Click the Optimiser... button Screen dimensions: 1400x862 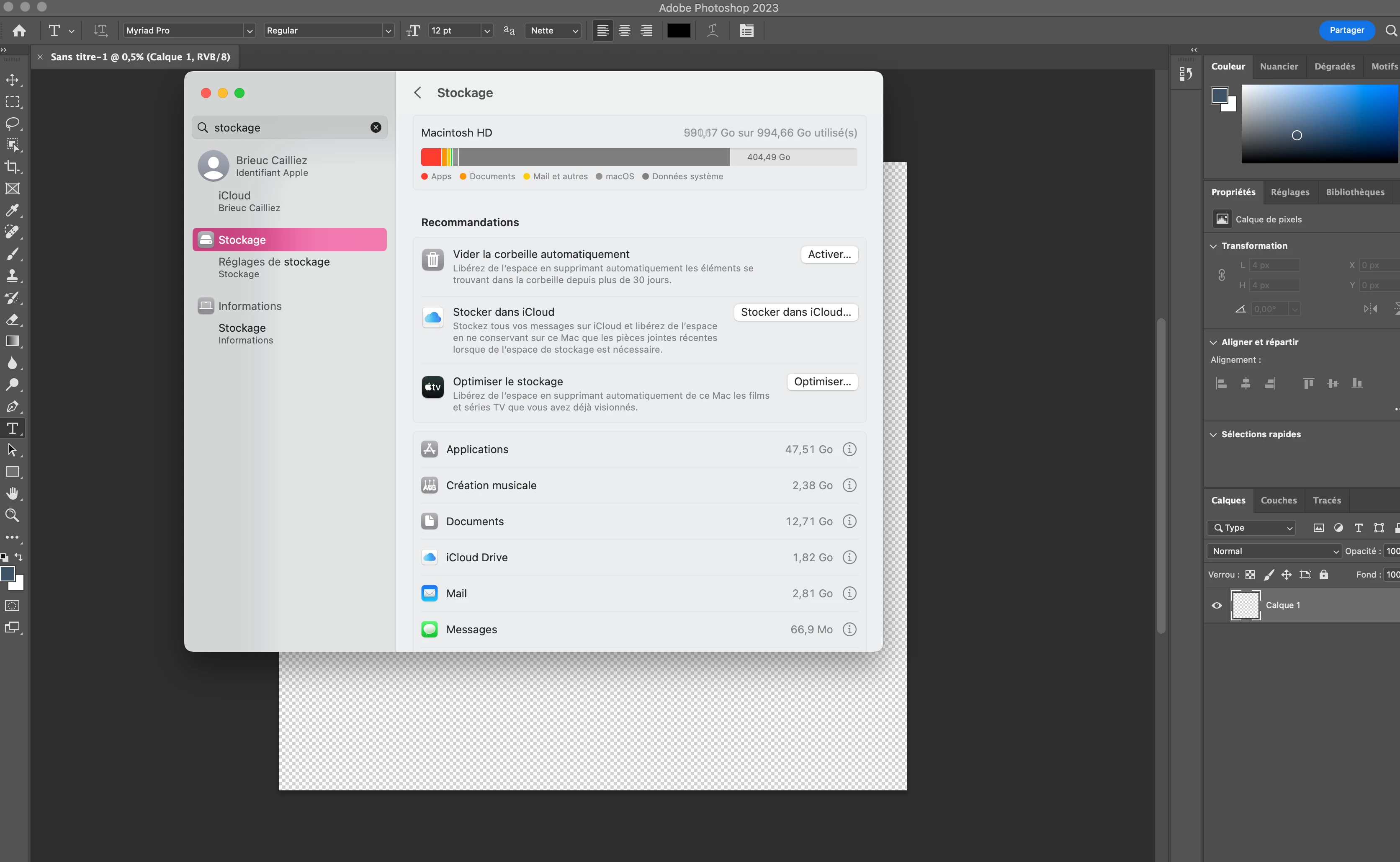pos(822,382)
